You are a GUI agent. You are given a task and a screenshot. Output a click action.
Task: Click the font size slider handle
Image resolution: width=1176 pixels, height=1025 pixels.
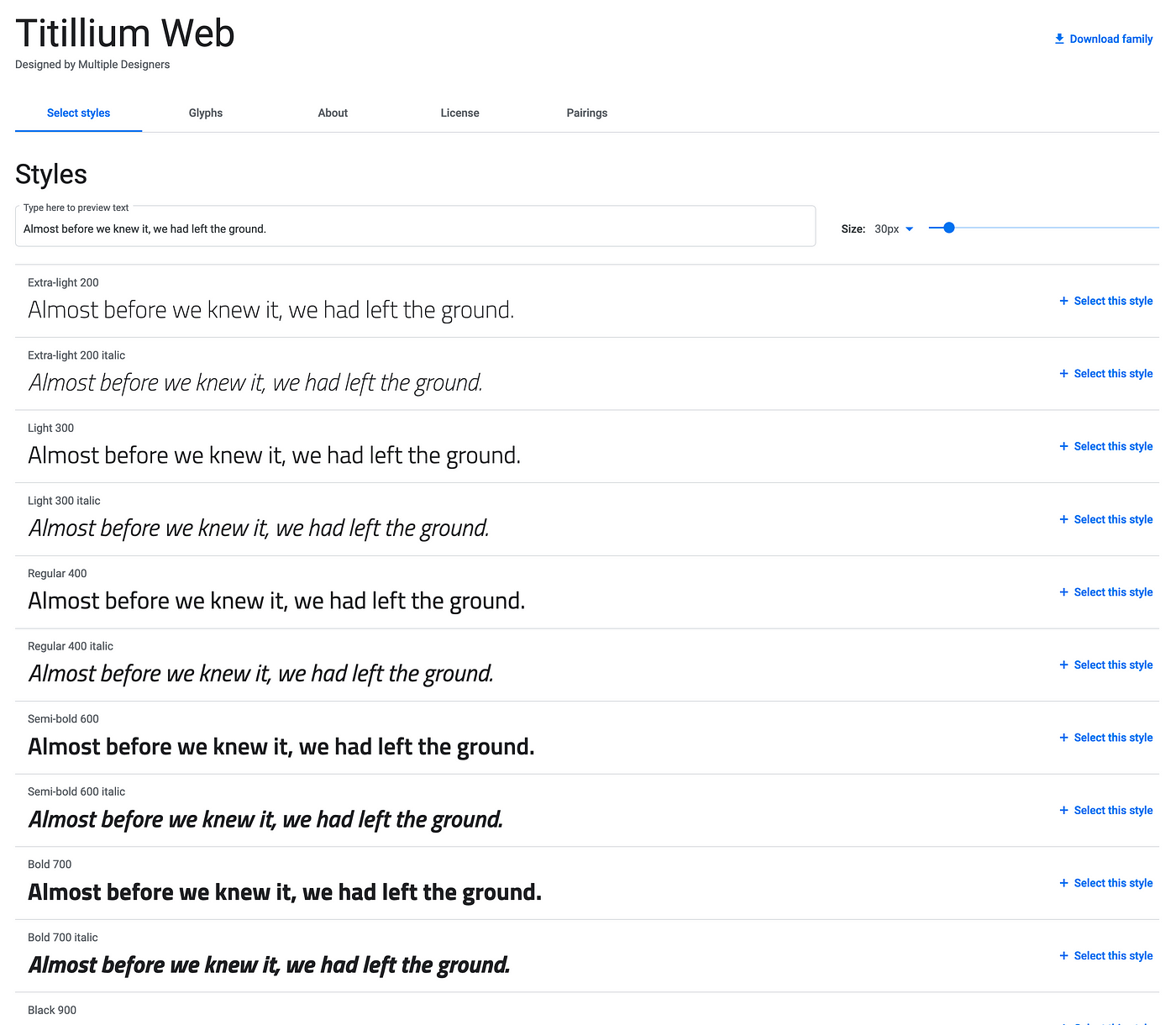tap(949, 228)
